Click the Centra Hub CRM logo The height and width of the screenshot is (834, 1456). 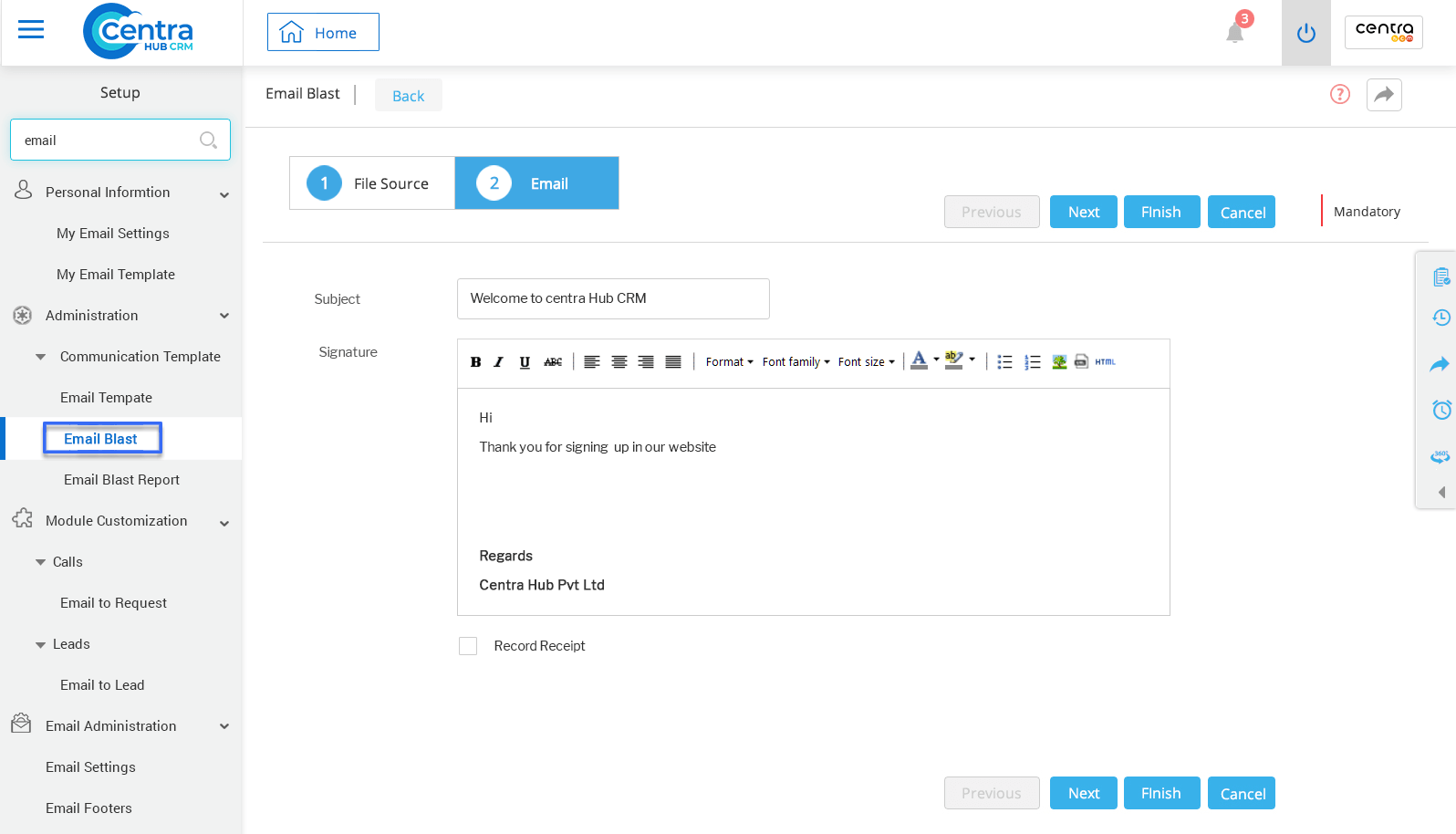[x=138, y=31]
